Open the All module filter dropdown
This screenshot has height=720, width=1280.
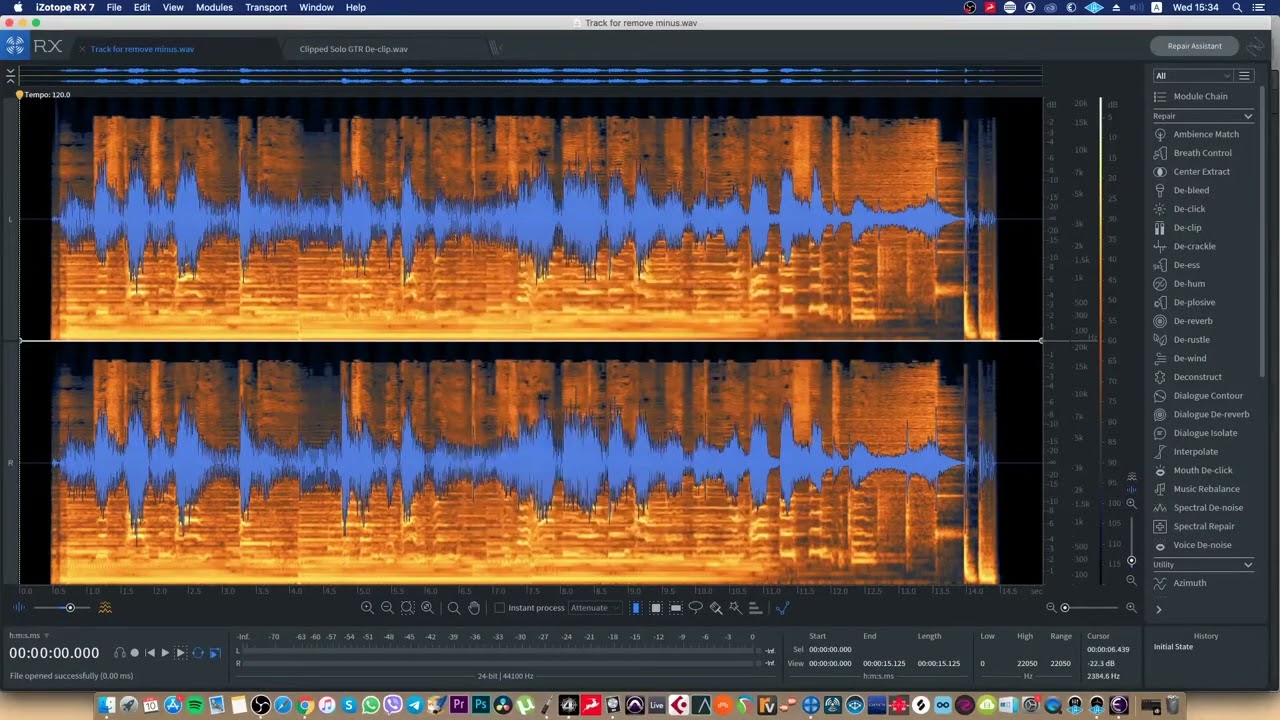pos(1192,76)
